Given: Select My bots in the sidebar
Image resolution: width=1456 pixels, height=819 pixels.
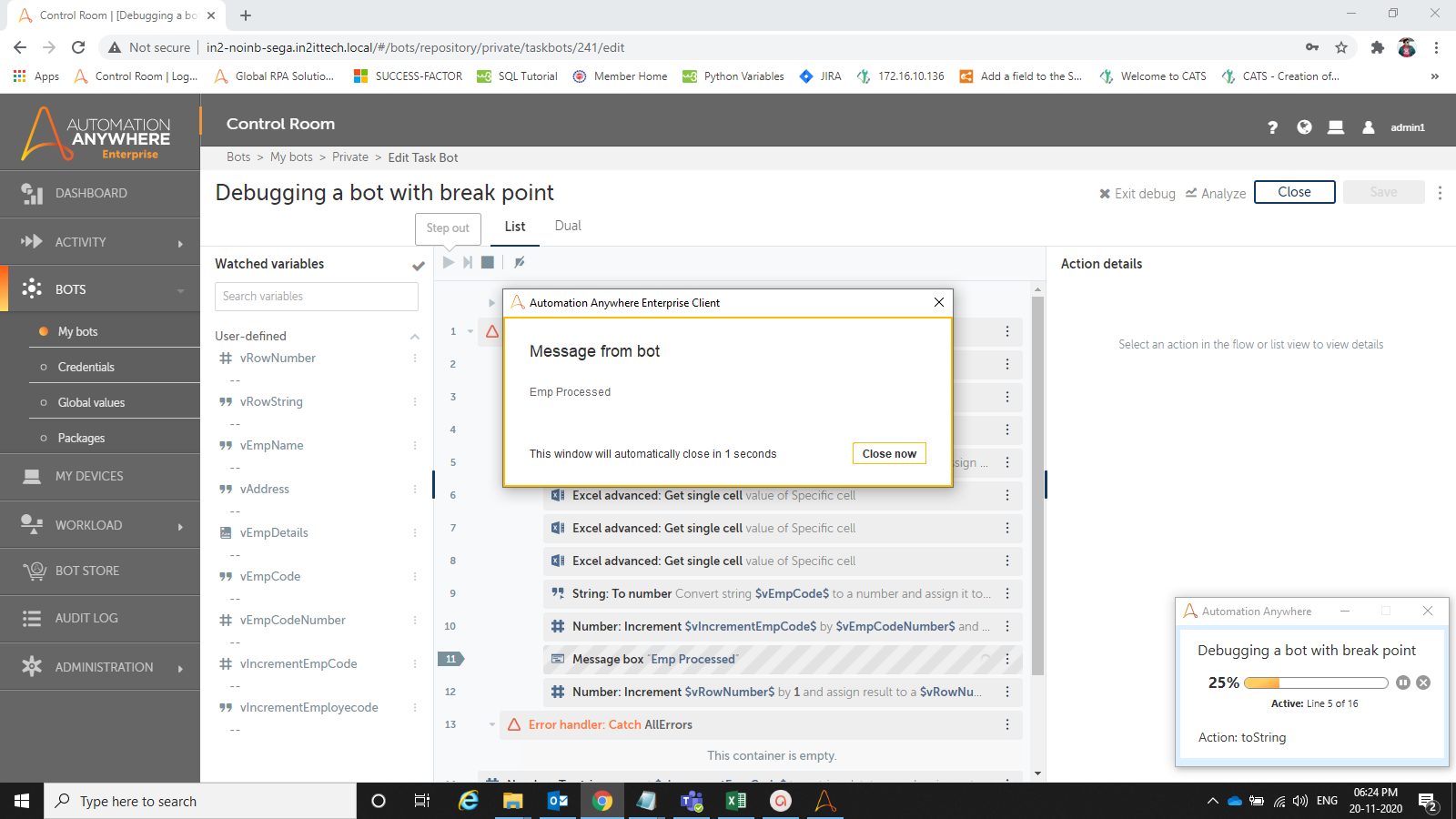Looking at the screenshot, I should coord(77,331).
